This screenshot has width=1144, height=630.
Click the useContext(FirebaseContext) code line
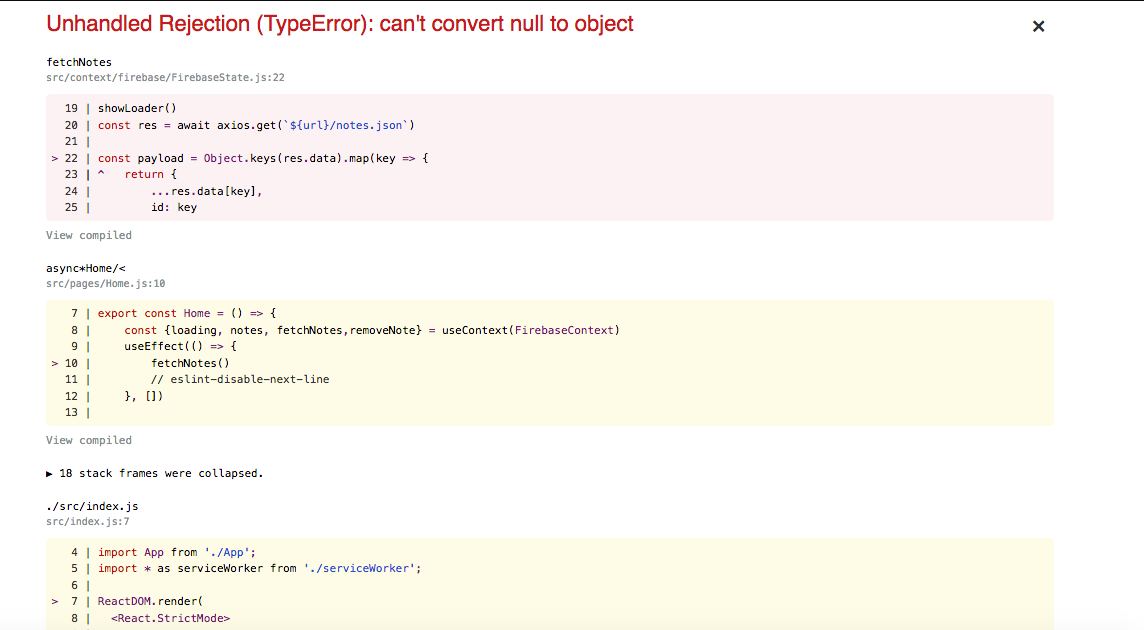[371, 330]
